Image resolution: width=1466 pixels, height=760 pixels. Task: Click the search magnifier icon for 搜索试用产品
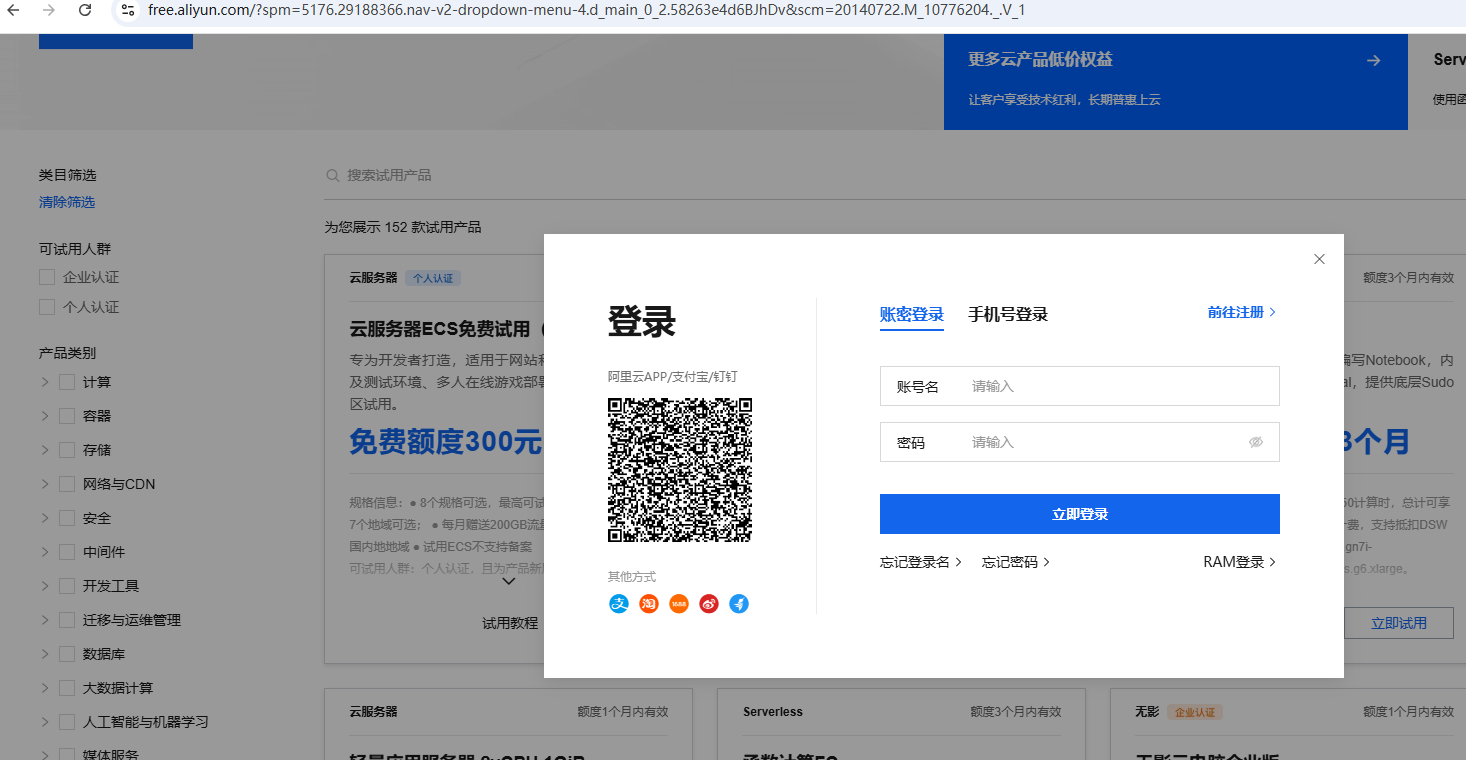tap(333, 175)
